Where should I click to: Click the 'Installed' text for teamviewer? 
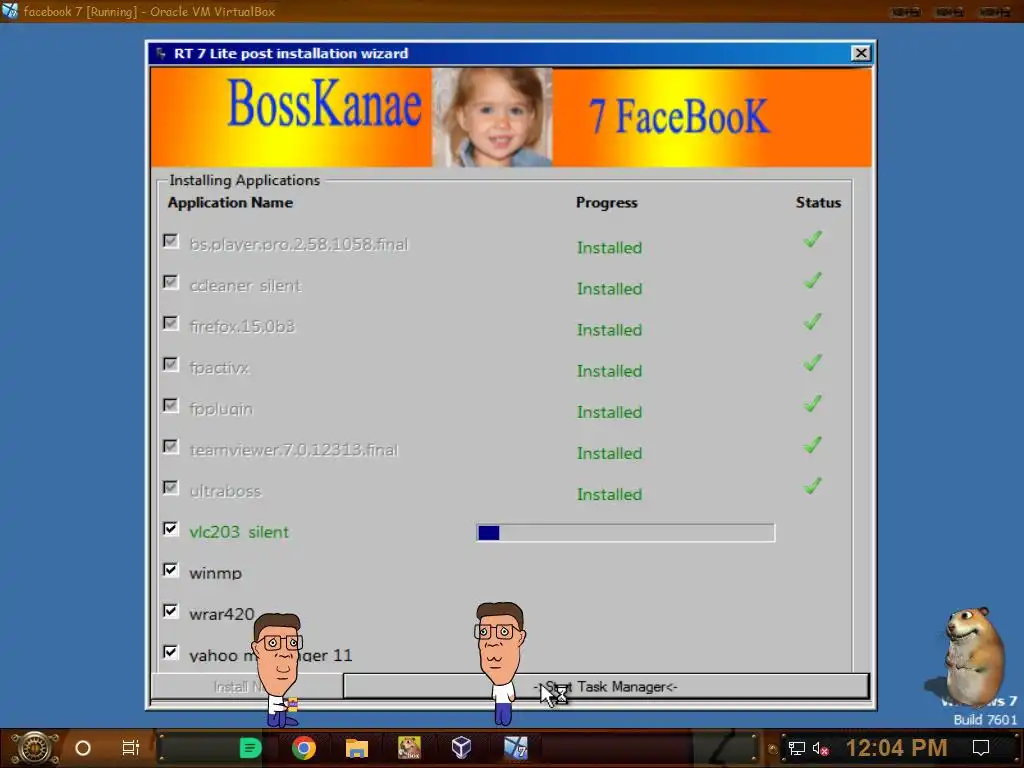pos(609,453)
